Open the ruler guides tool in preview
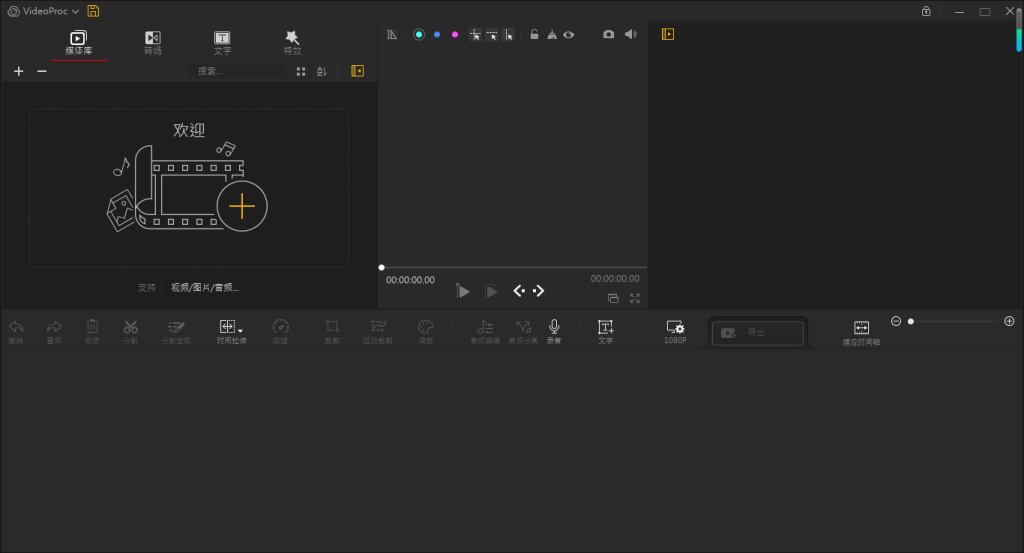Viewport: 1024px width, 553px height. tap(392, 35)
